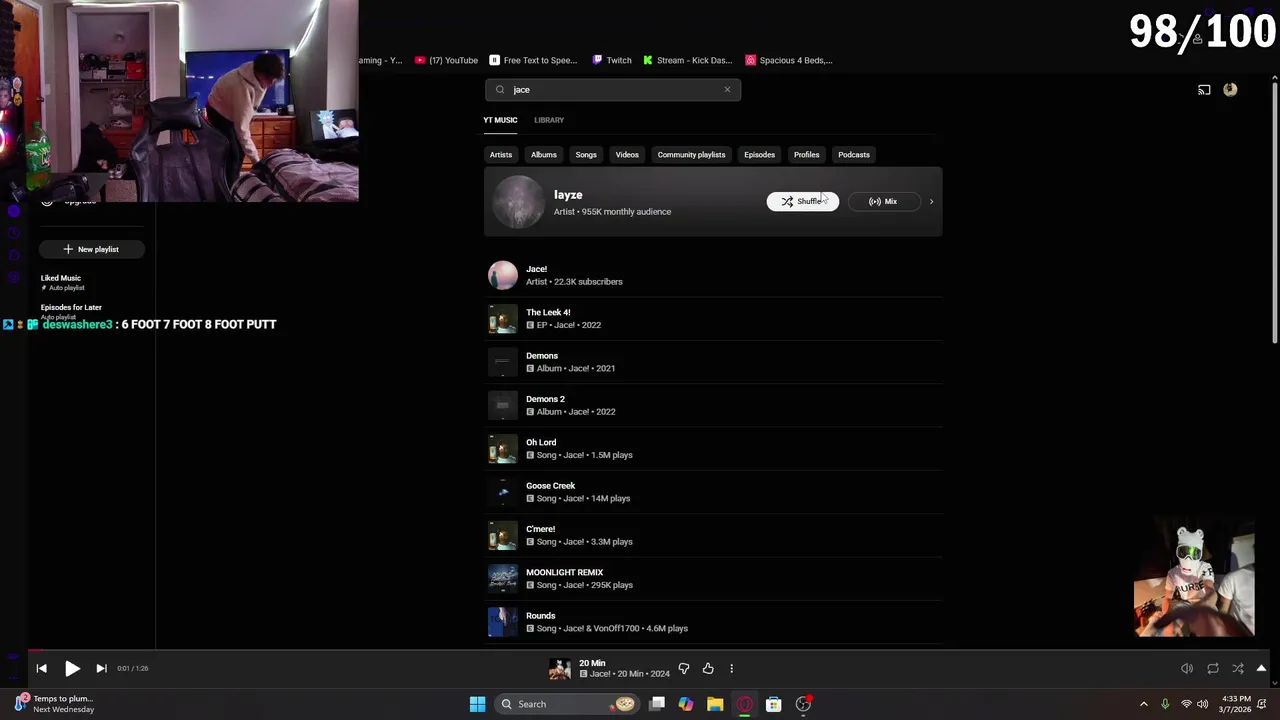The height and width of the screenshot is (720, 1280).
Task: Dislike the song 20 Min
Action: (x=684, y=668)
